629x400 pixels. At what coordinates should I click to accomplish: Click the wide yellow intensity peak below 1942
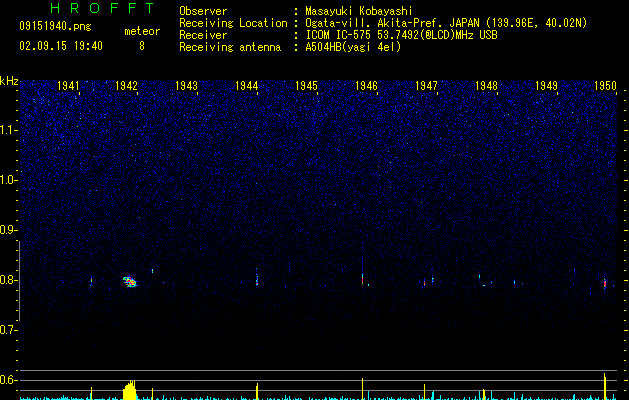click(x=130, y=390)
